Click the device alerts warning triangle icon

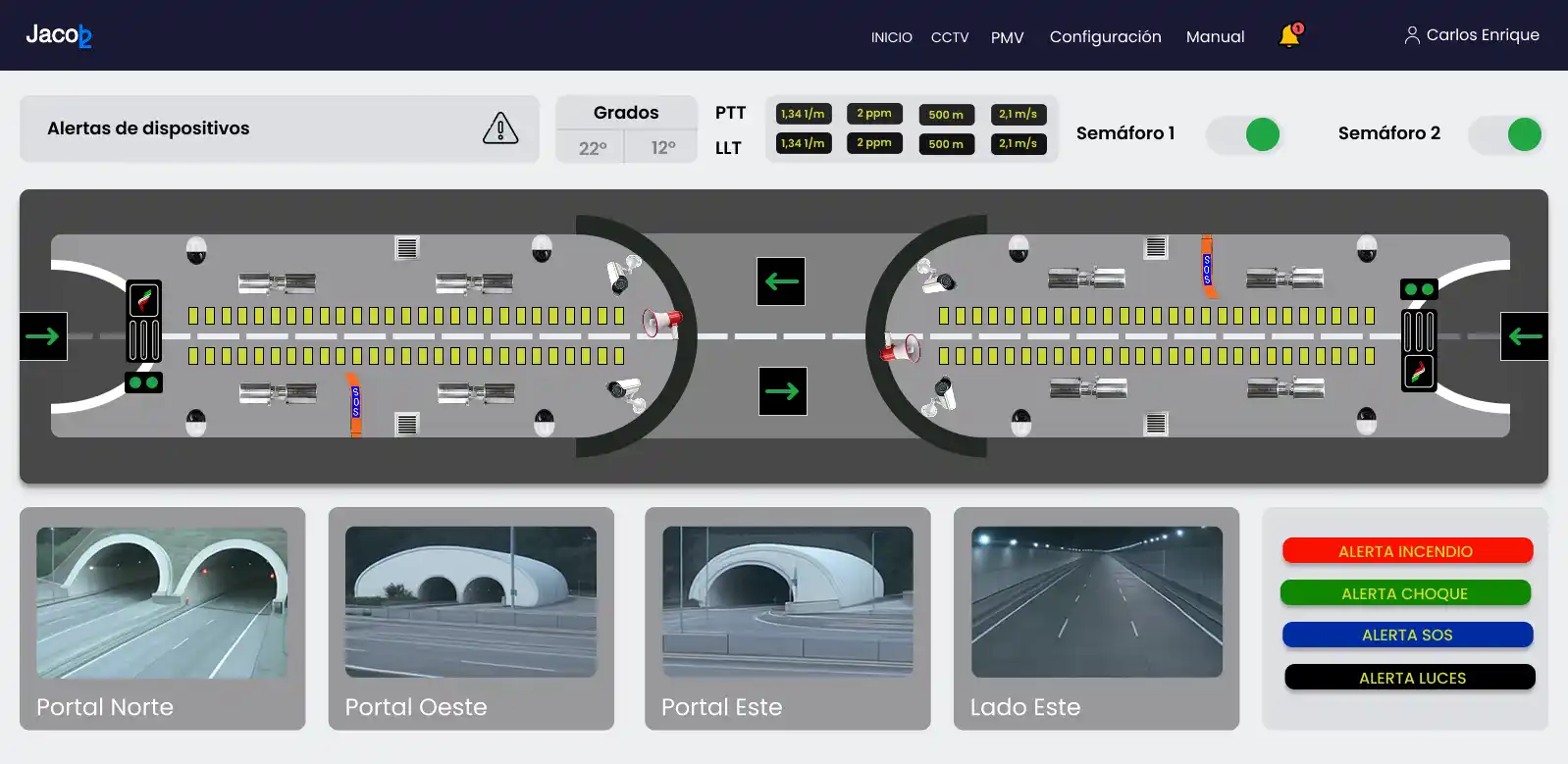click(x=500, y=128)
